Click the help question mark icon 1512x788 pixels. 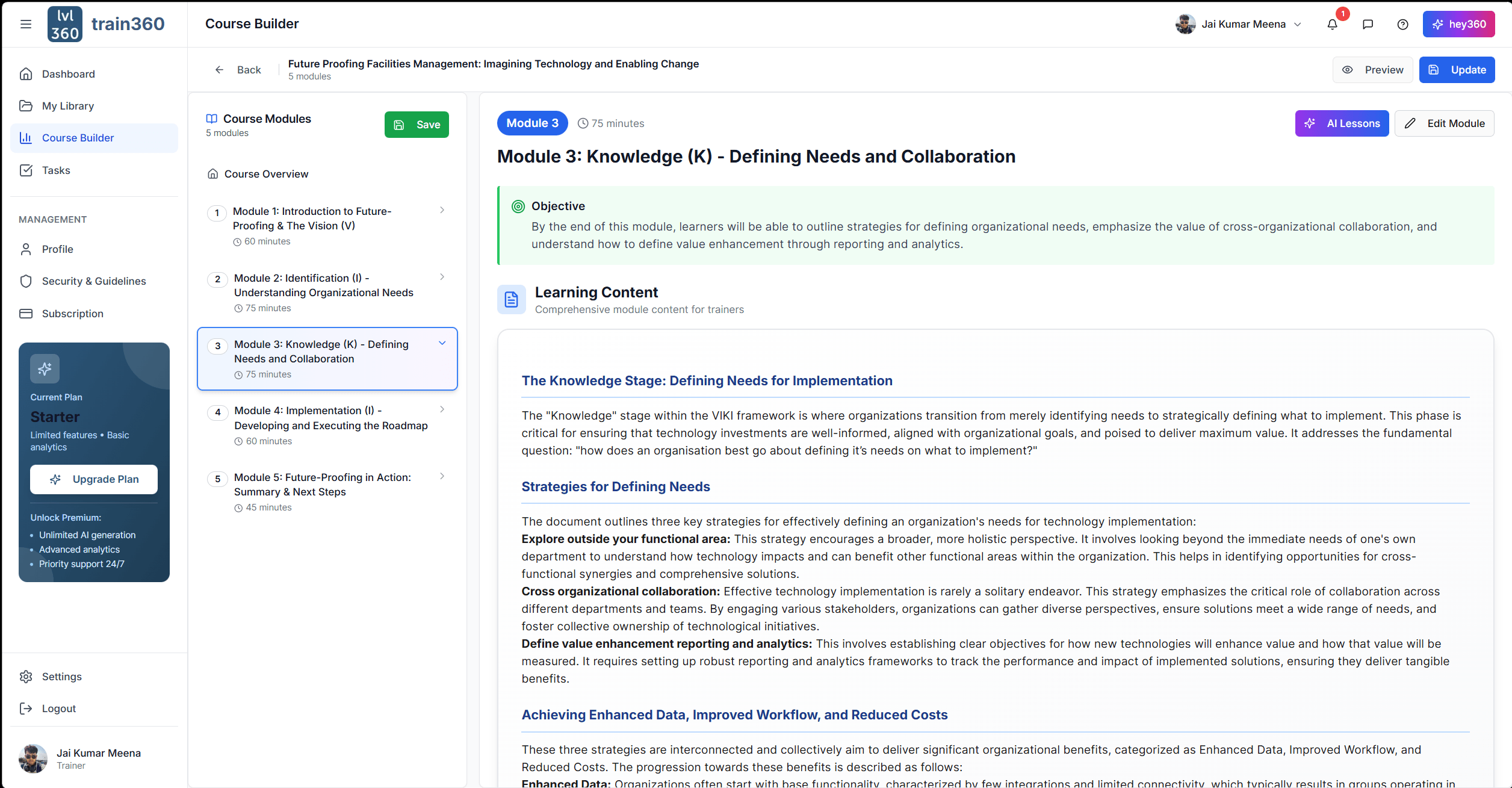point(1403,24)
